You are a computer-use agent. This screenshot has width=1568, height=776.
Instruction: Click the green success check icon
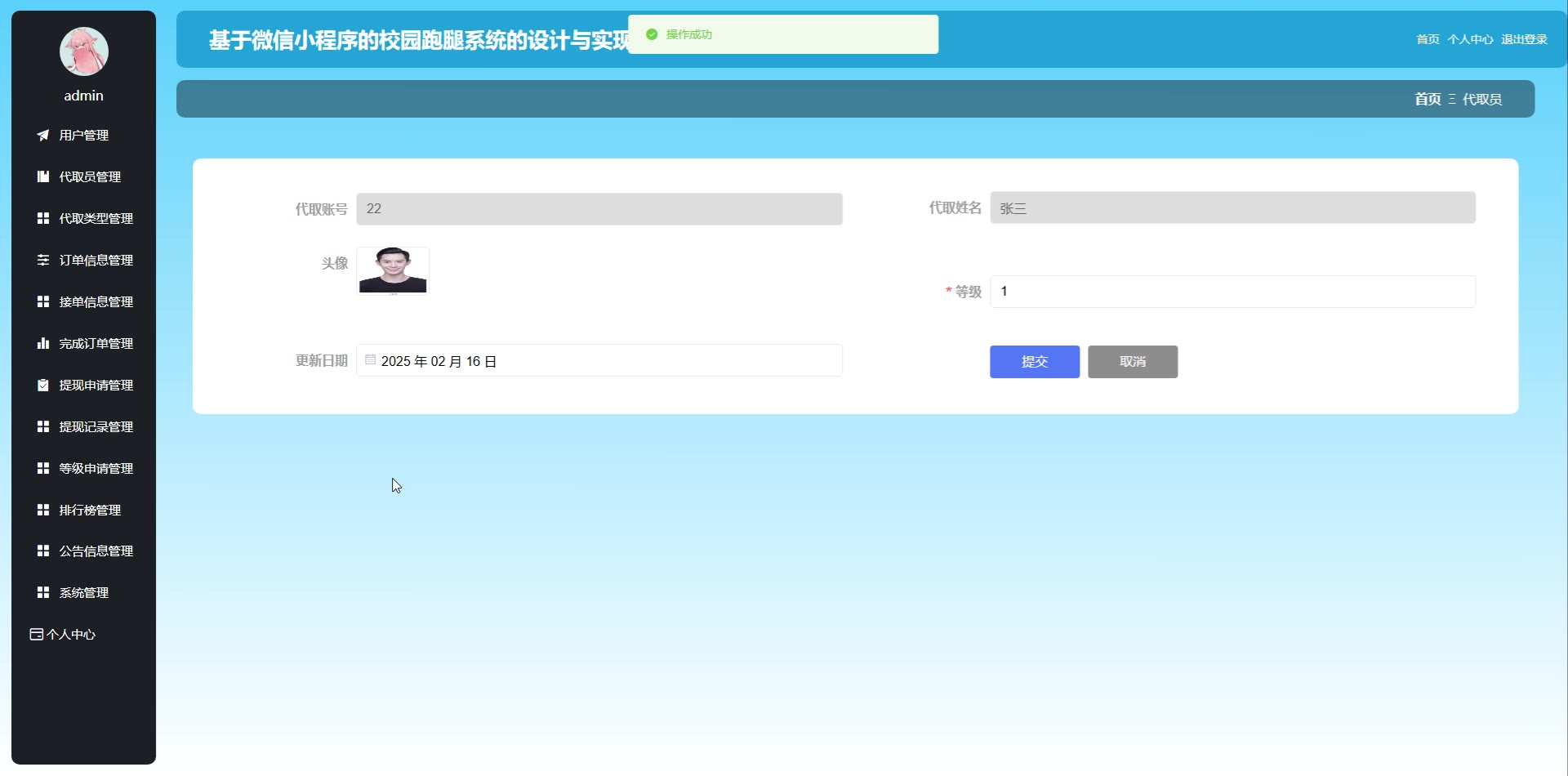pyautogui.click(x=652, y=34)
